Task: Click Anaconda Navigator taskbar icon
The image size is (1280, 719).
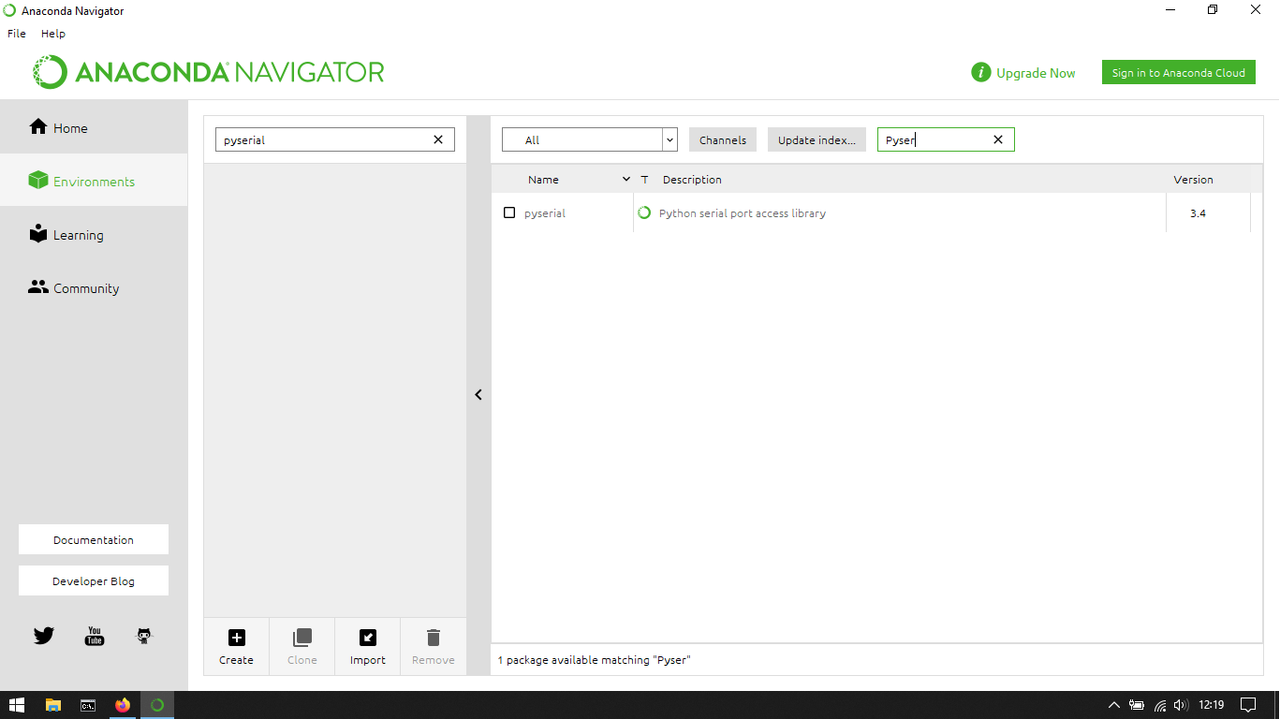Action: 157,705
